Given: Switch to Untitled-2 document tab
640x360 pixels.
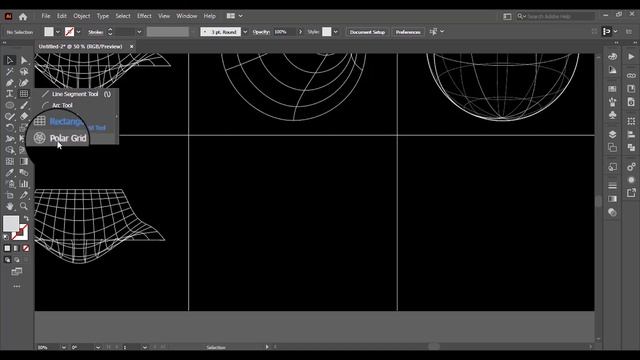Looking at the screenshot, I should 80,47.
